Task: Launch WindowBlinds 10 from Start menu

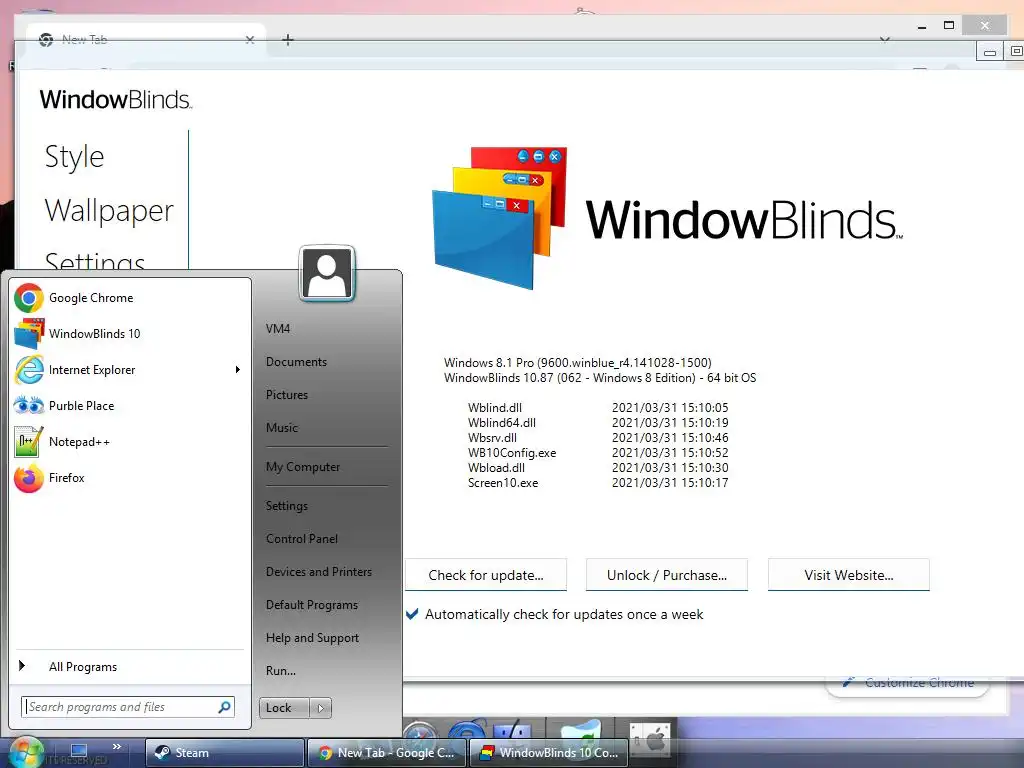Action: (129, 334)
